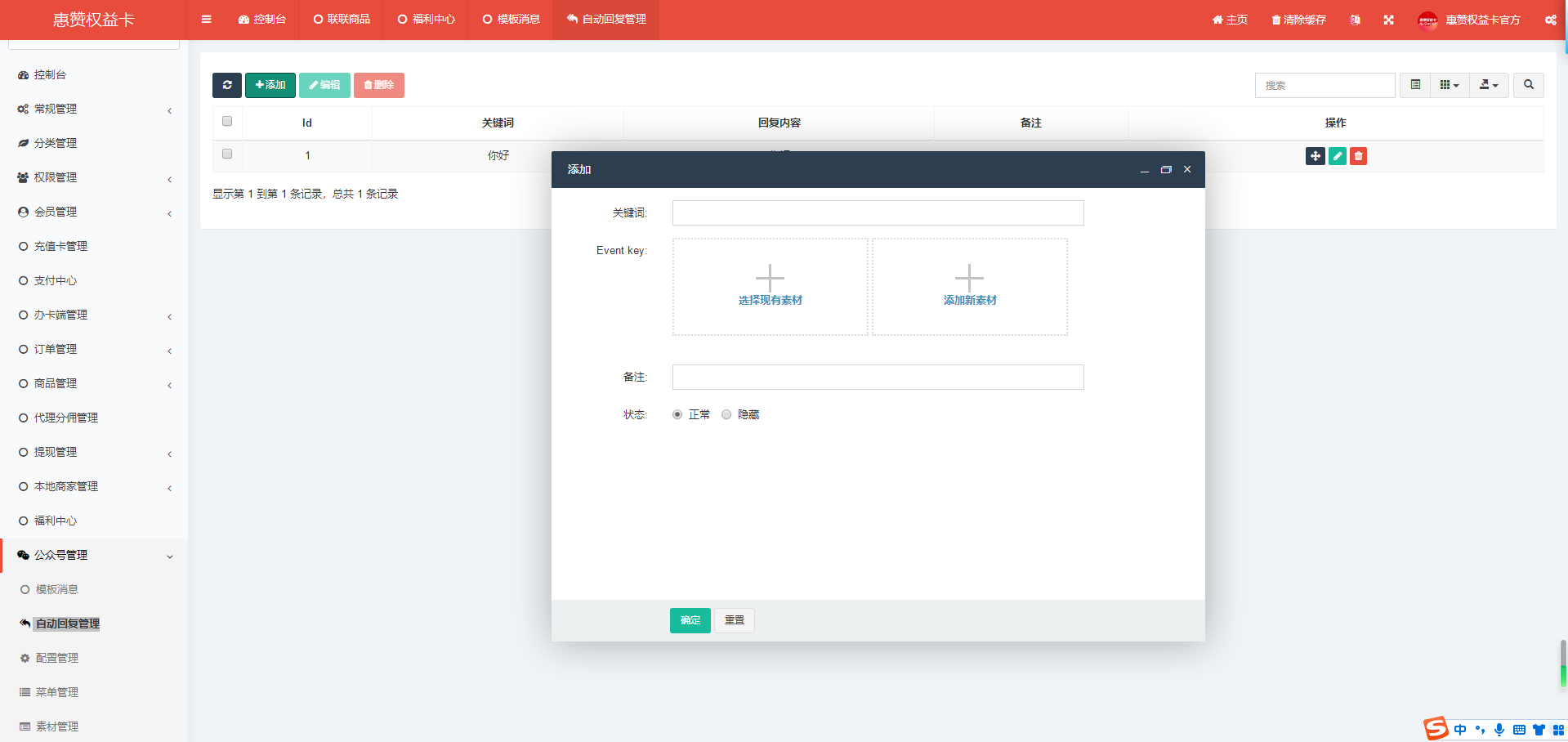Expand 本地商家管理 in sidebar
The width and height of the screenshot is (1568, 742).
(x=94, y=486)
